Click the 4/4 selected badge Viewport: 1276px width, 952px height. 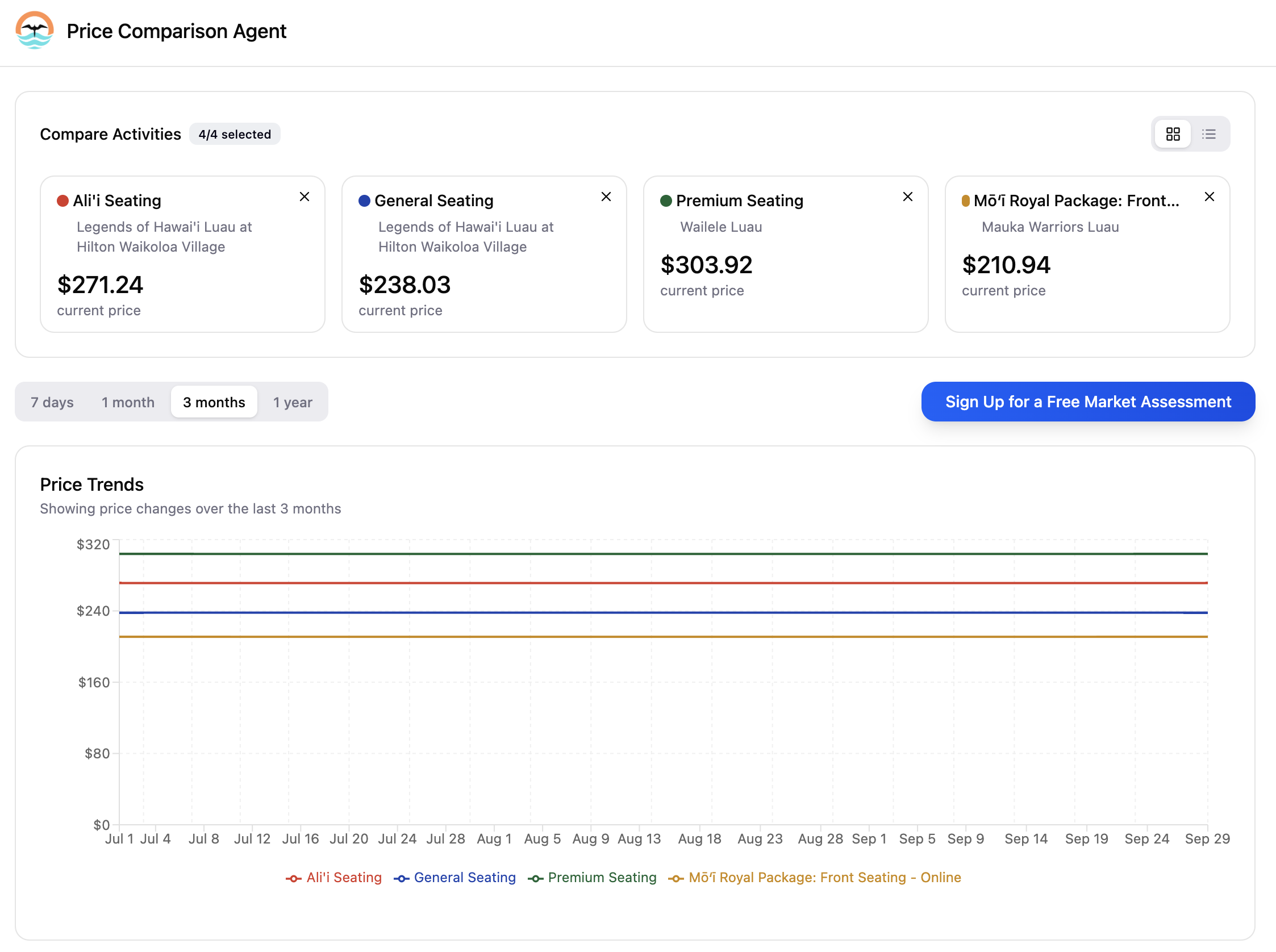tap(235, 134)
